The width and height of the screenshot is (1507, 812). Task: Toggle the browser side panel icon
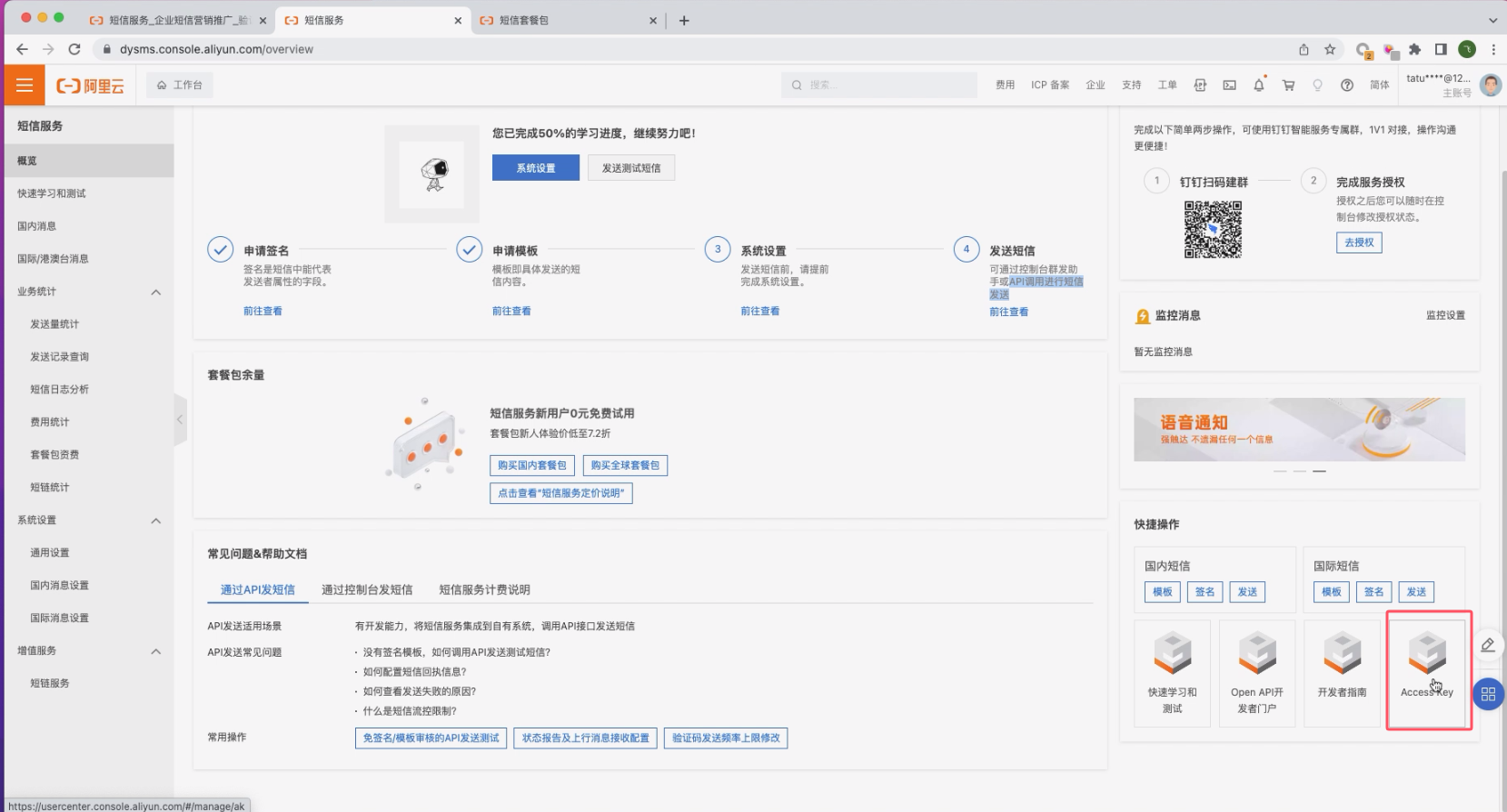tap(1441, 49)
